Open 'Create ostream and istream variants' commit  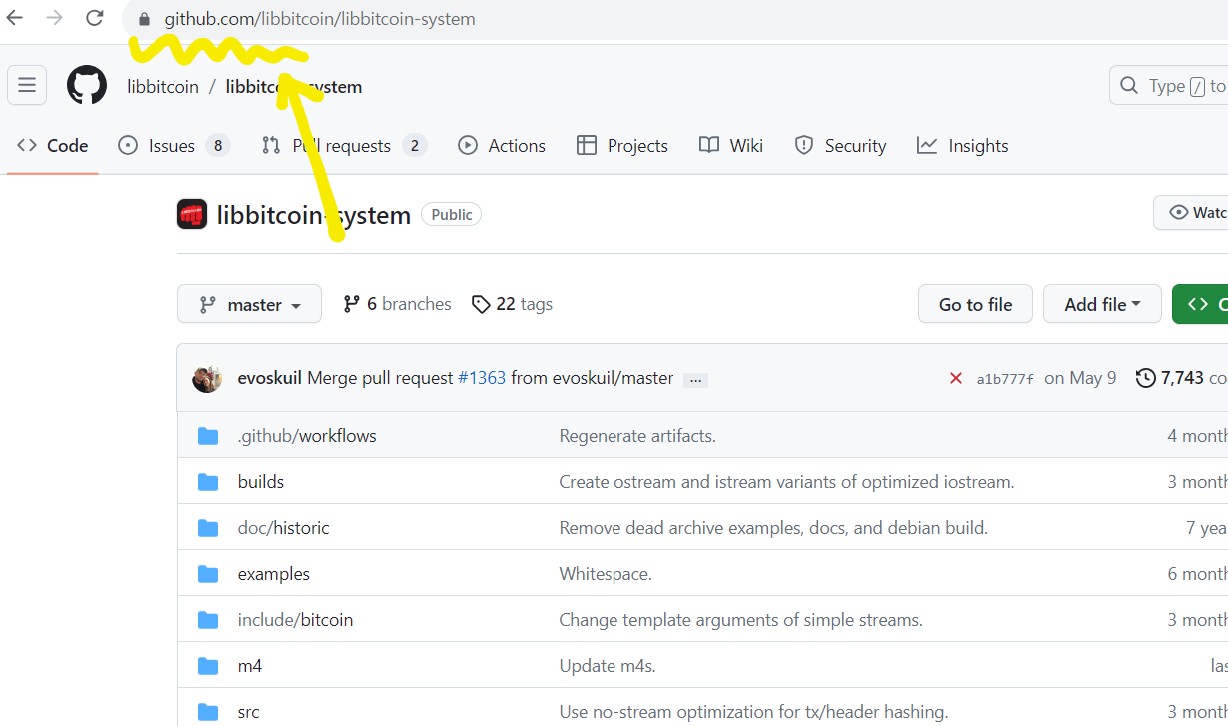click(x=787, y=482)
